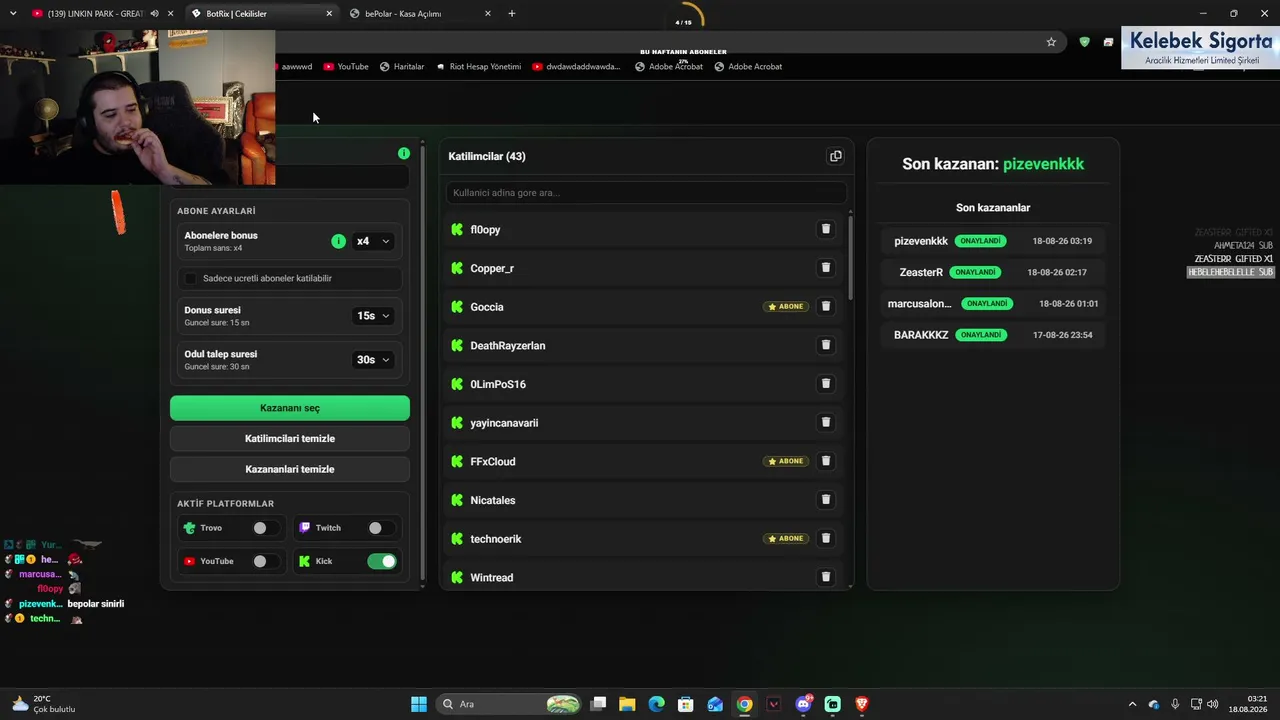The height and width of the screenshot is (720, 1280).
Task: Open Riot Hesap Yönetimi bookmark
Action: click(x=478, y=67)
